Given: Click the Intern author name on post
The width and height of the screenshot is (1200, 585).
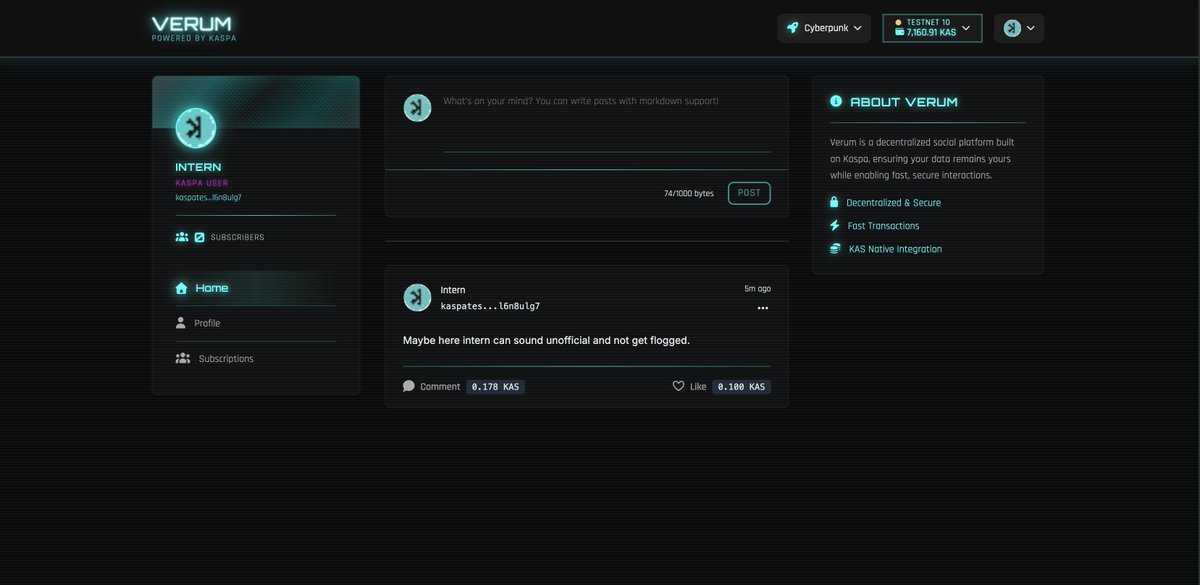Looking at the screenshot, I should coord(453,290).
